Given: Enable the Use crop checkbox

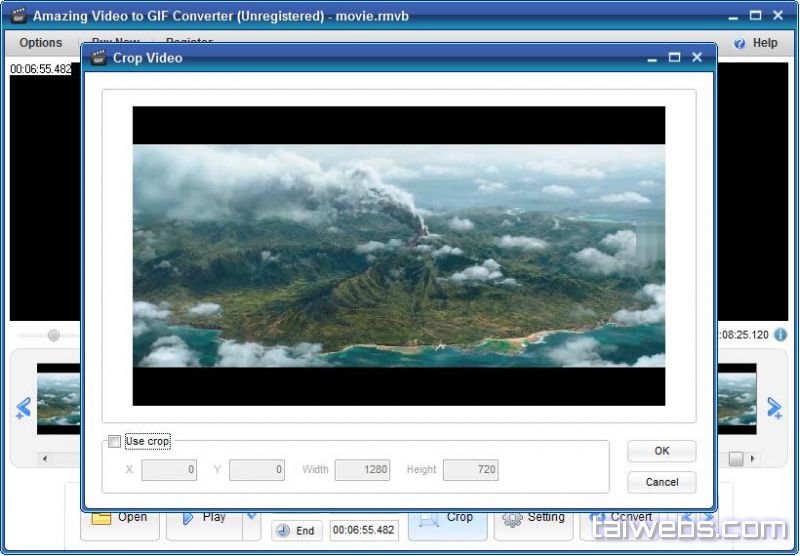Looking at the screenshot, I should tap(115, 441).
